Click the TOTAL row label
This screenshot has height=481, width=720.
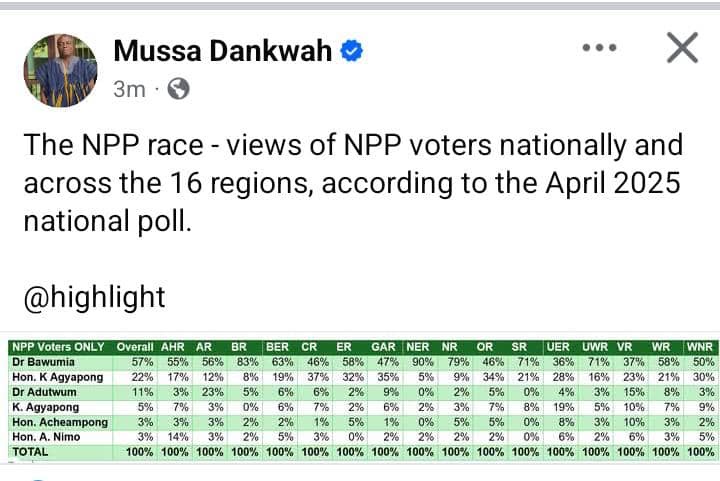tap(30, 452)
